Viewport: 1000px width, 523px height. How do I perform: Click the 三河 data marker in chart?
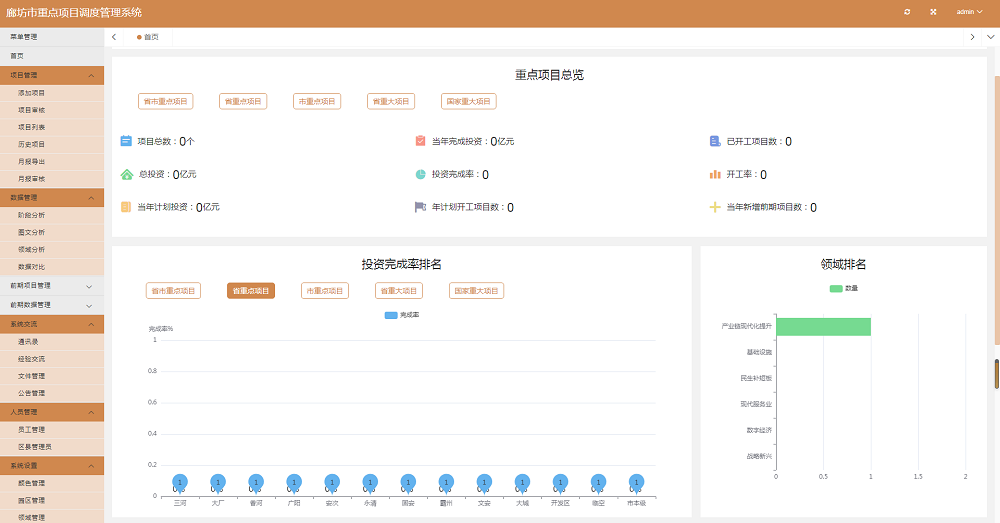[179, 483]
